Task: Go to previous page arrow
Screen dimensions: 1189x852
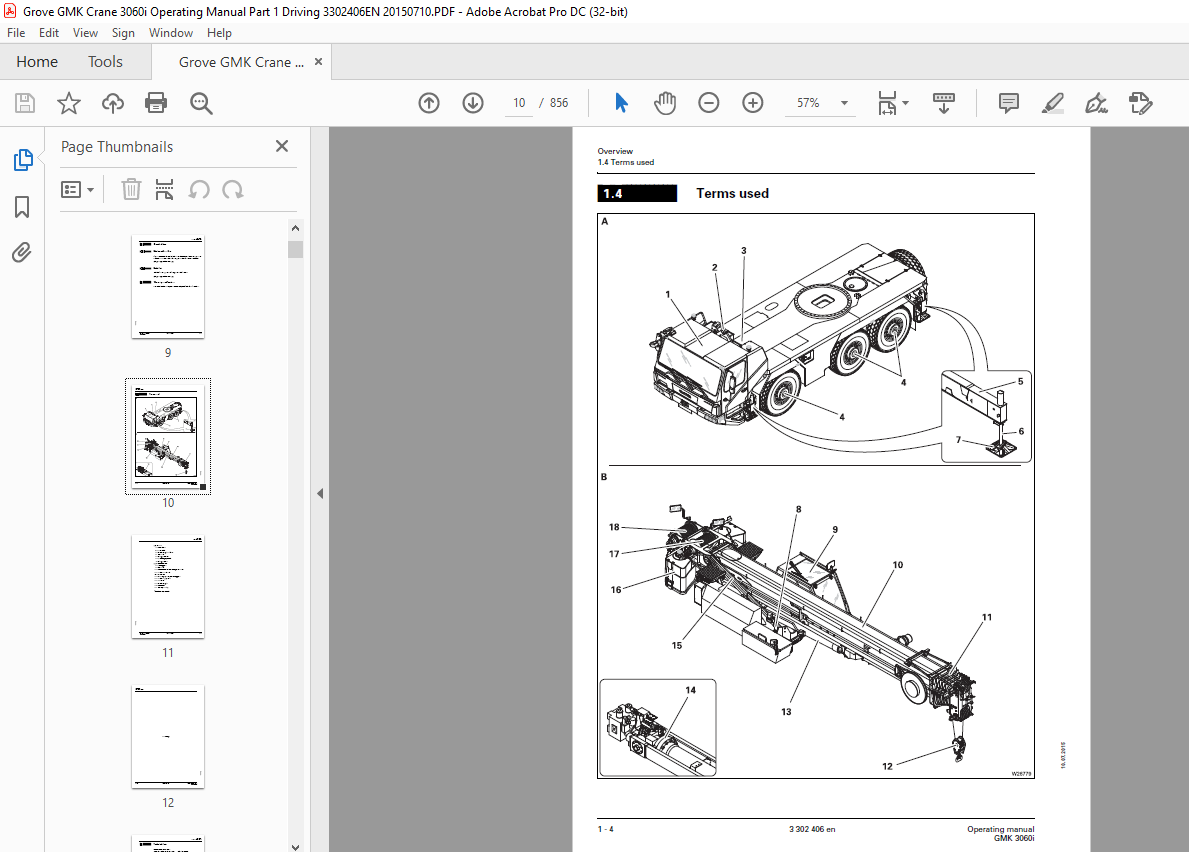Action: pyautogui.click(x=429, y=102)
